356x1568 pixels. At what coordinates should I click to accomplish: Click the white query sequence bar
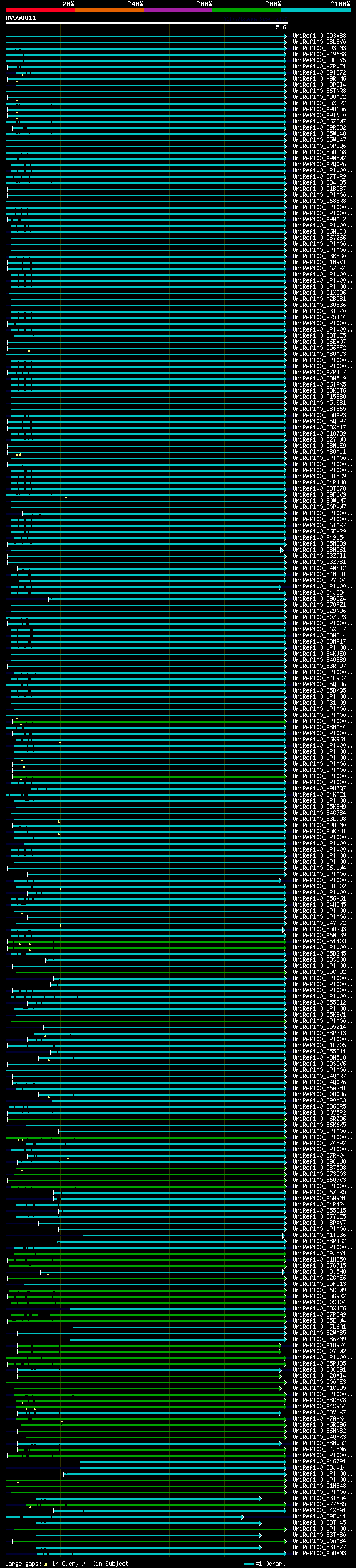coord(147,22)
